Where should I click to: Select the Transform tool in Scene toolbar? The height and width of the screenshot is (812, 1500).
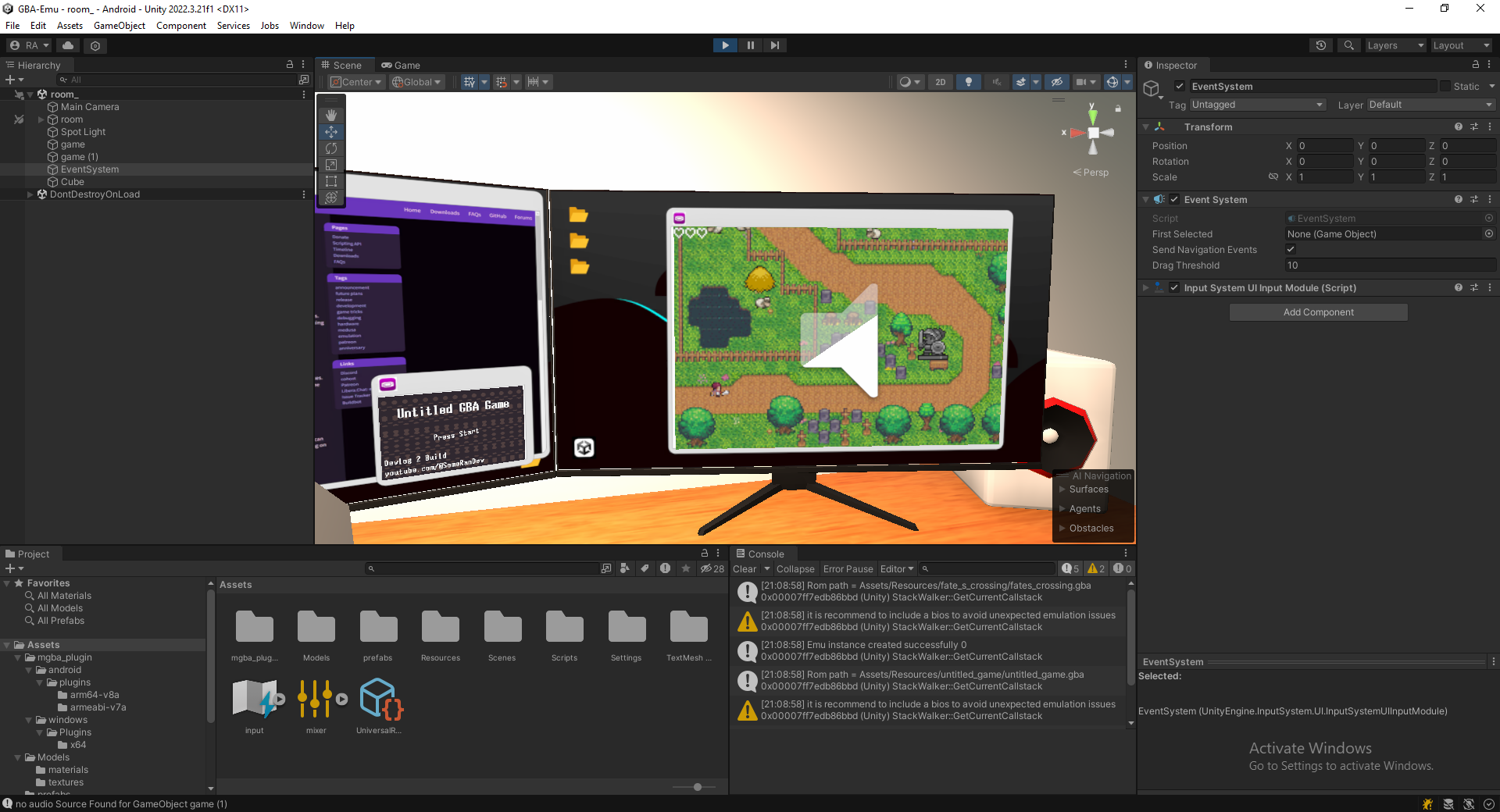coord(331,197)
